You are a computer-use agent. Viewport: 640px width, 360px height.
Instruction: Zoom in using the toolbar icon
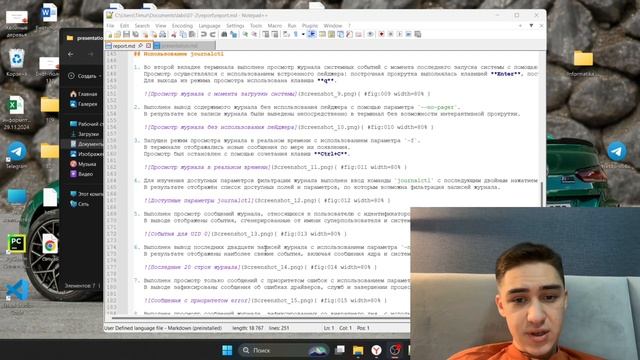point(245,34)
